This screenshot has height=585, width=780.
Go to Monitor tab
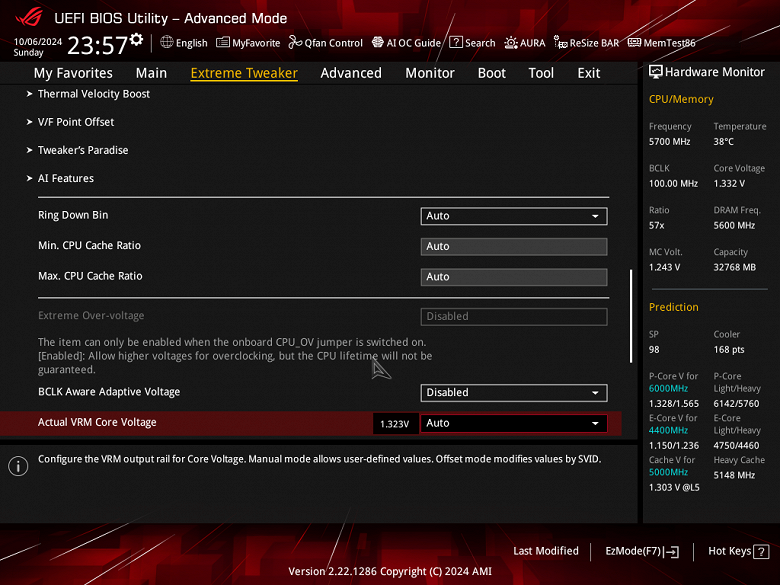click(430, 73)
